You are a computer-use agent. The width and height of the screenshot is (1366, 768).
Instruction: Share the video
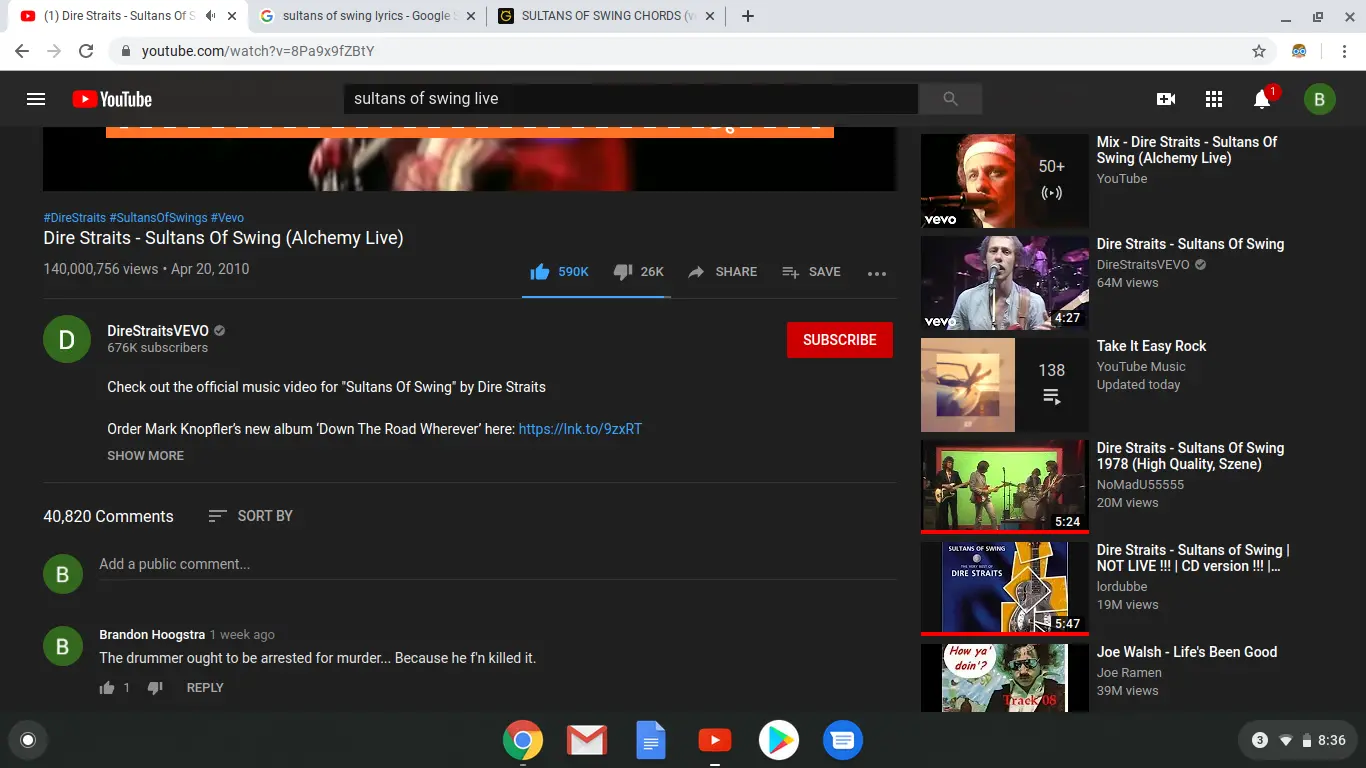click(722, 272)
